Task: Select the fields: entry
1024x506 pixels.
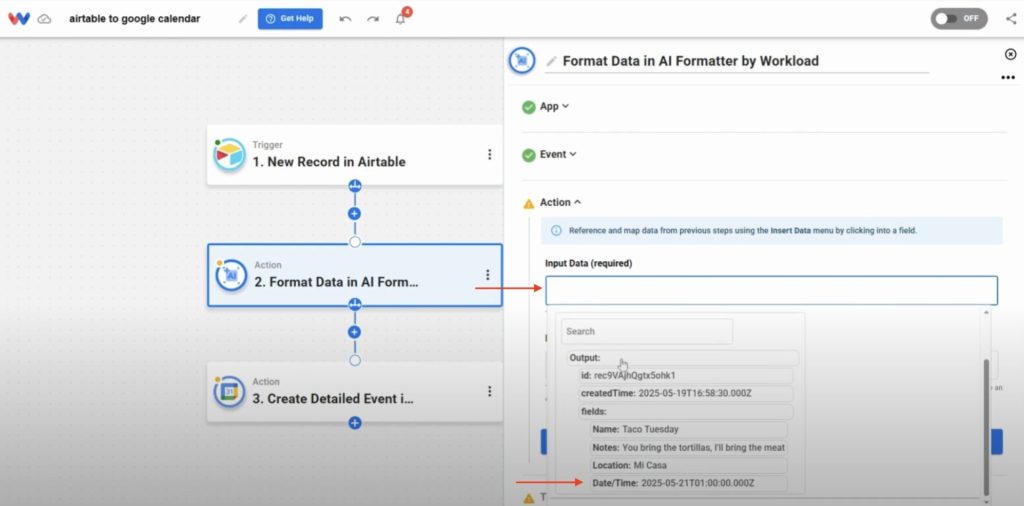Action: (x=685, y=411)
